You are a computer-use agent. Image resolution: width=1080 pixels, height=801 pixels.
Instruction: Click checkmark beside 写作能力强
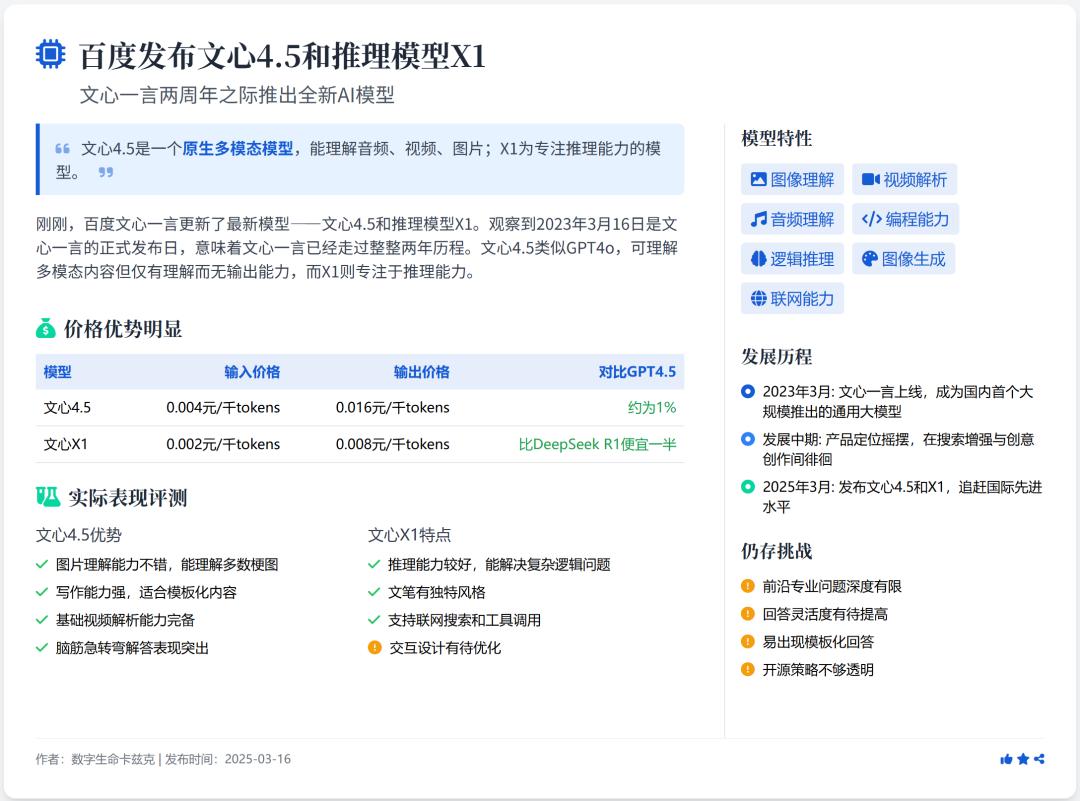coord(41,592)
